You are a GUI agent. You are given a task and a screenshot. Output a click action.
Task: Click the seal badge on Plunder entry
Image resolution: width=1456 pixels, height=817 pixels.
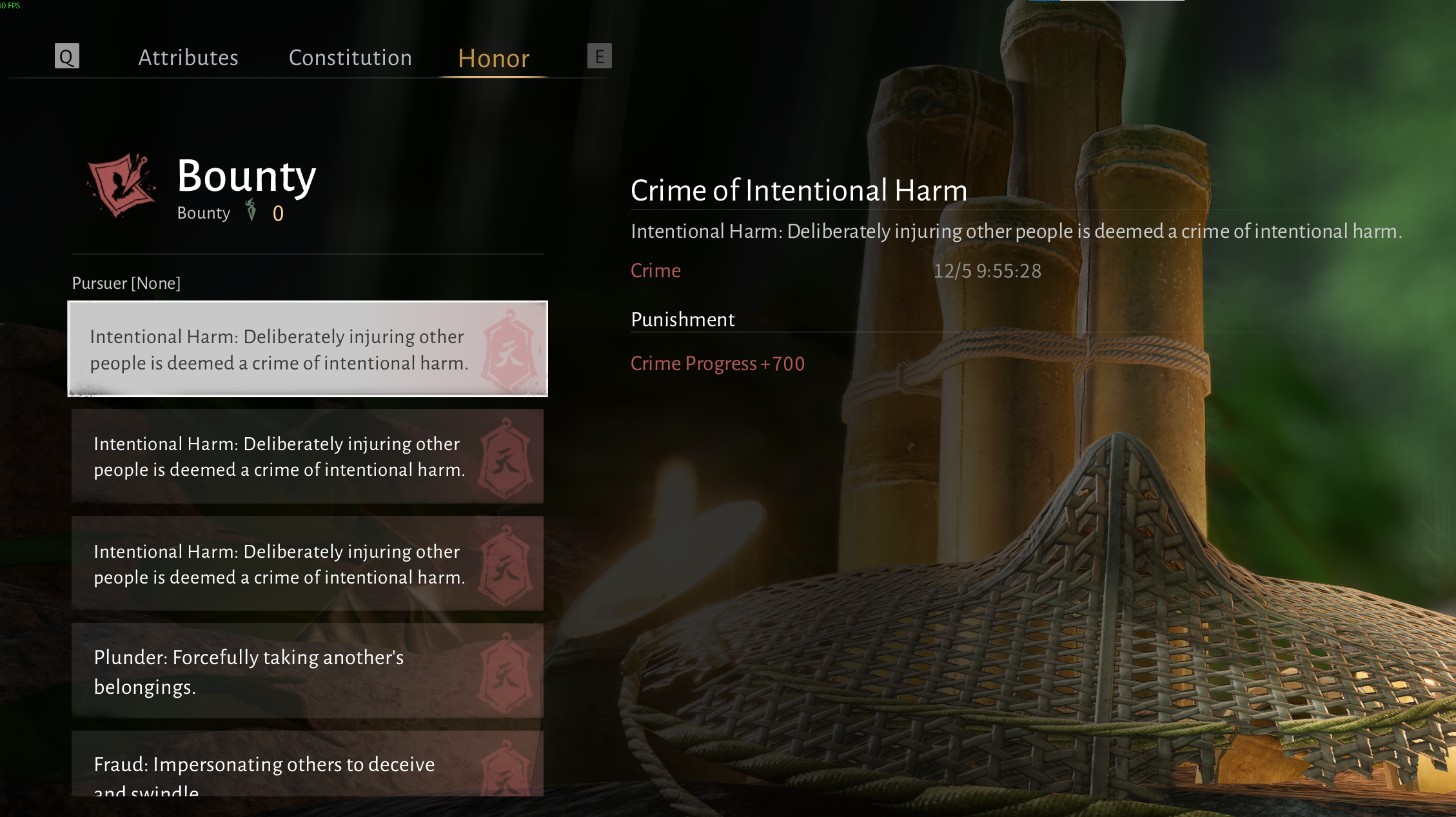(506, 673)
